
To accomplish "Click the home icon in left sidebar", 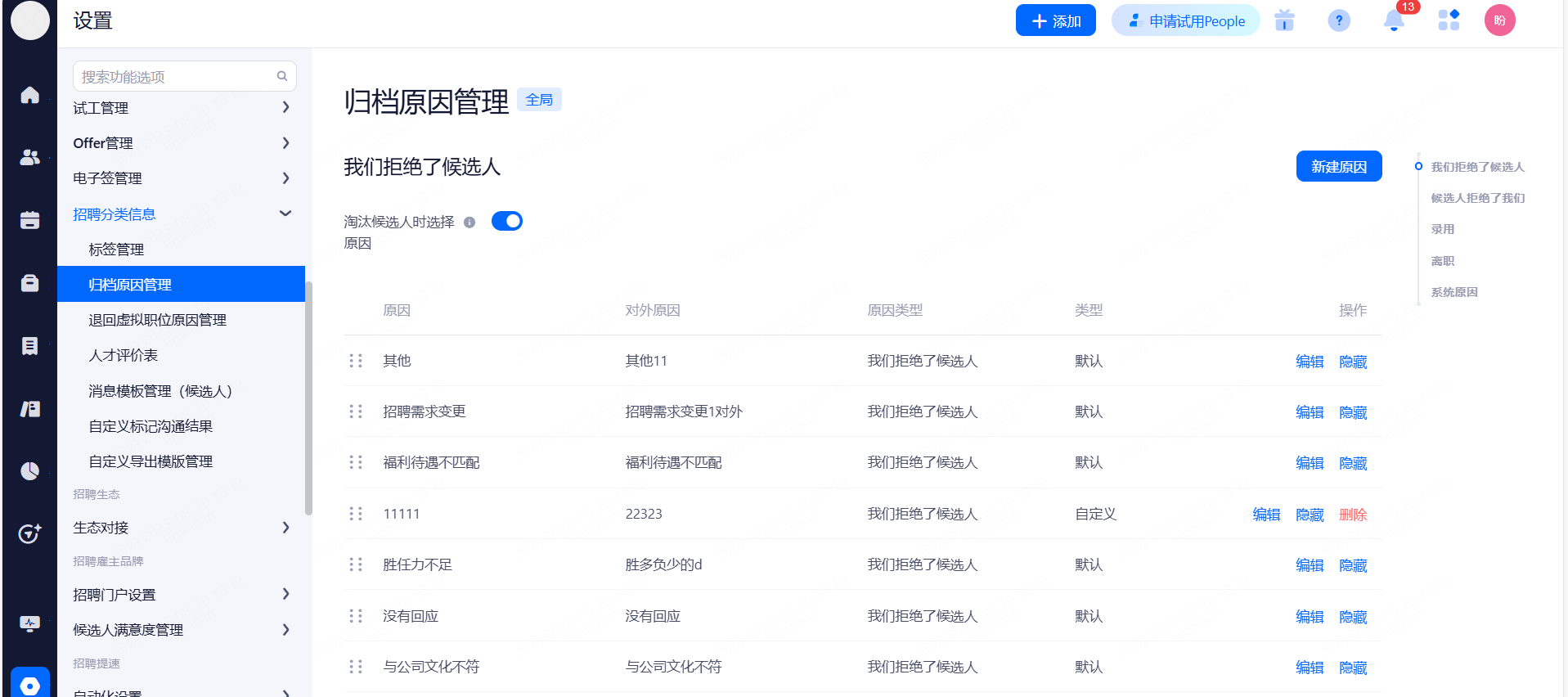I will tap(29, 95).
